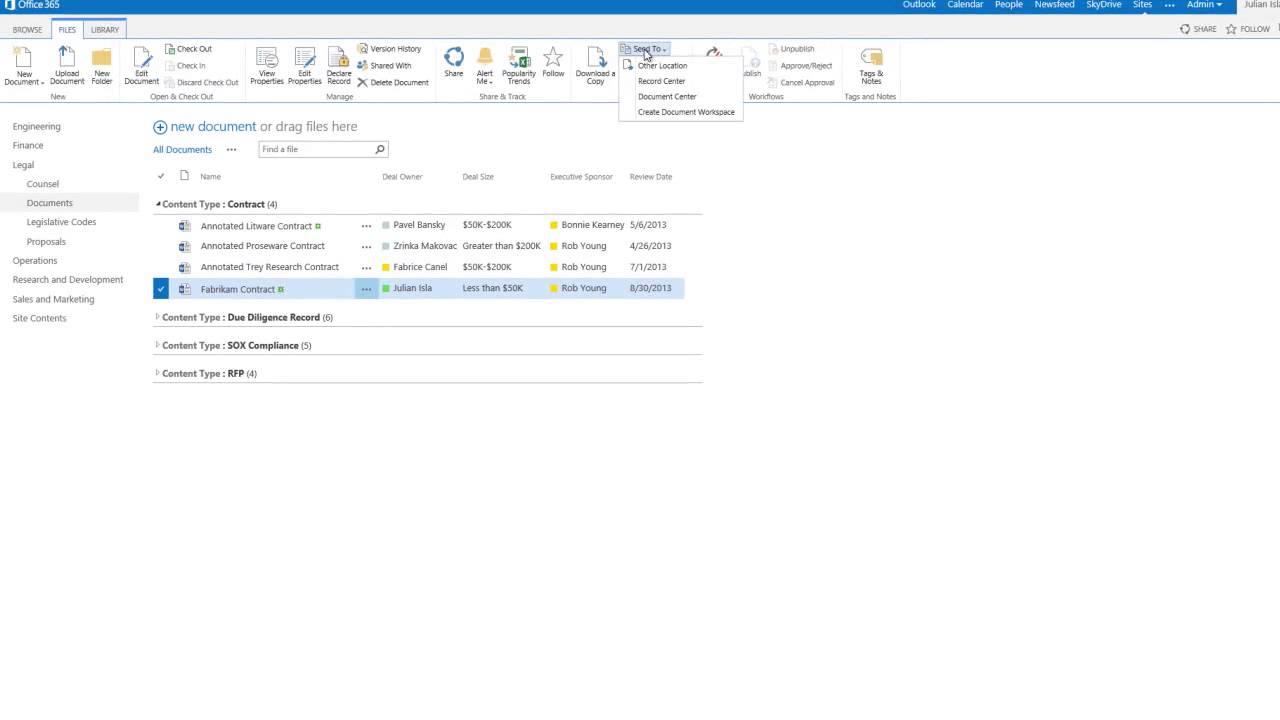Click the search magnifier in Find a file
This screenshot has height=720, width=1280.
380,149
